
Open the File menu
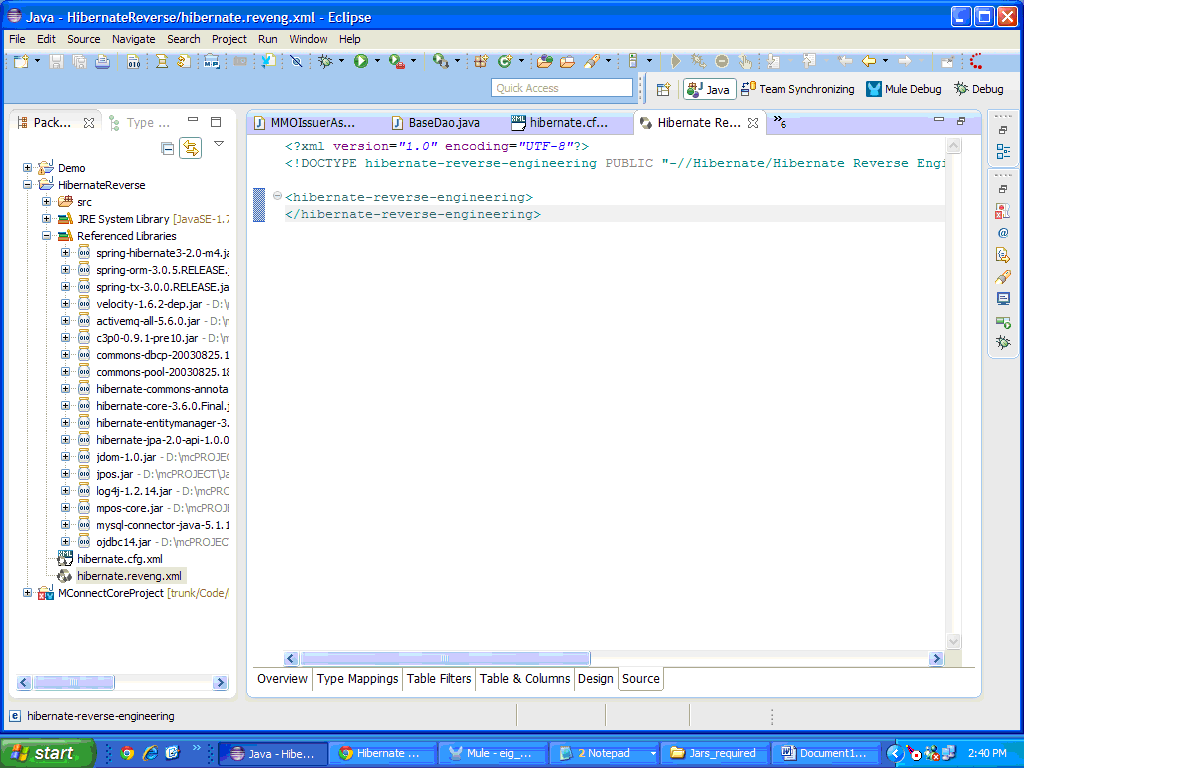click(17, 39)
